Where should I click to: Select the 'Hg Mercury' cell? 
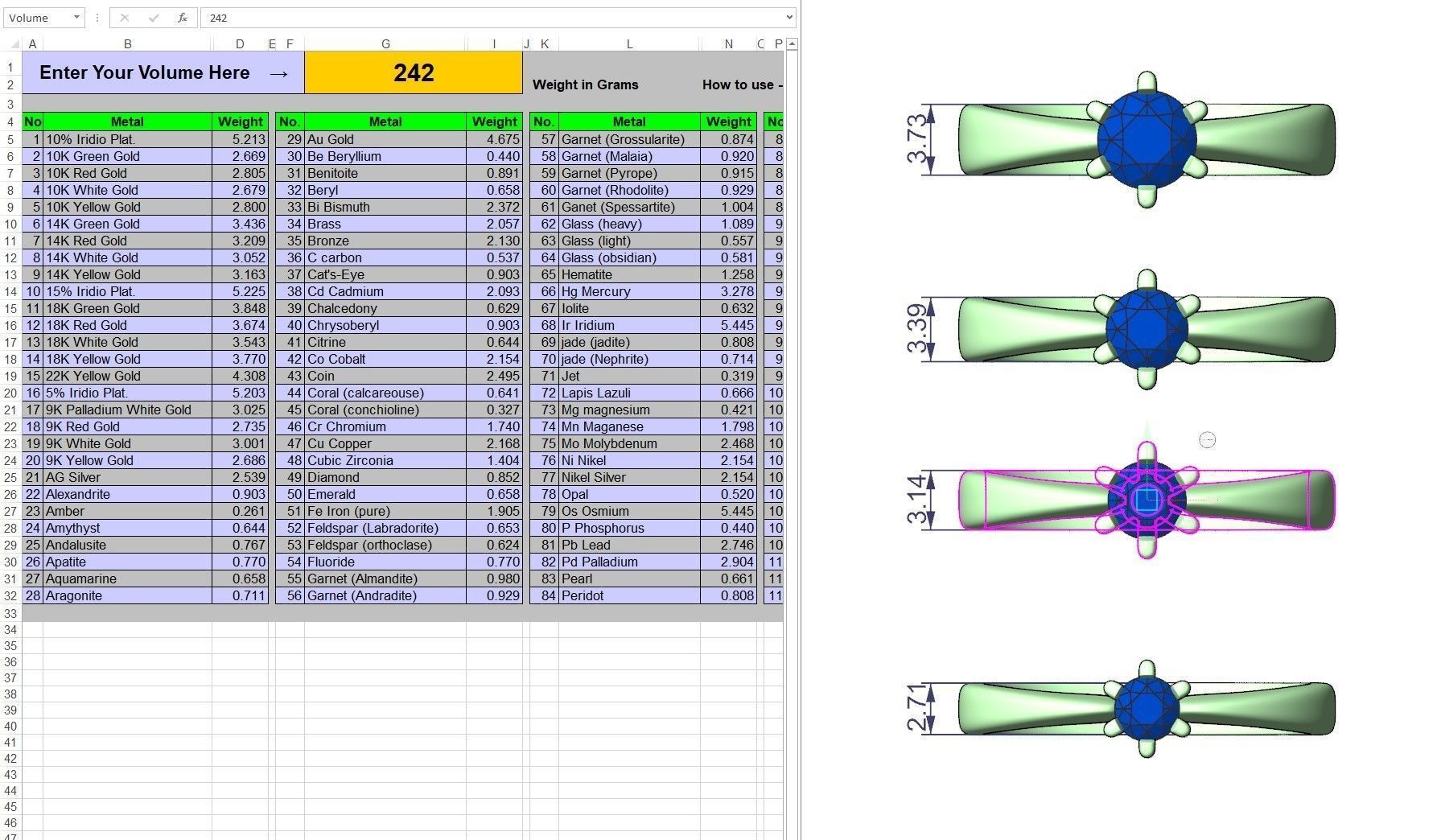coord(629,291)
